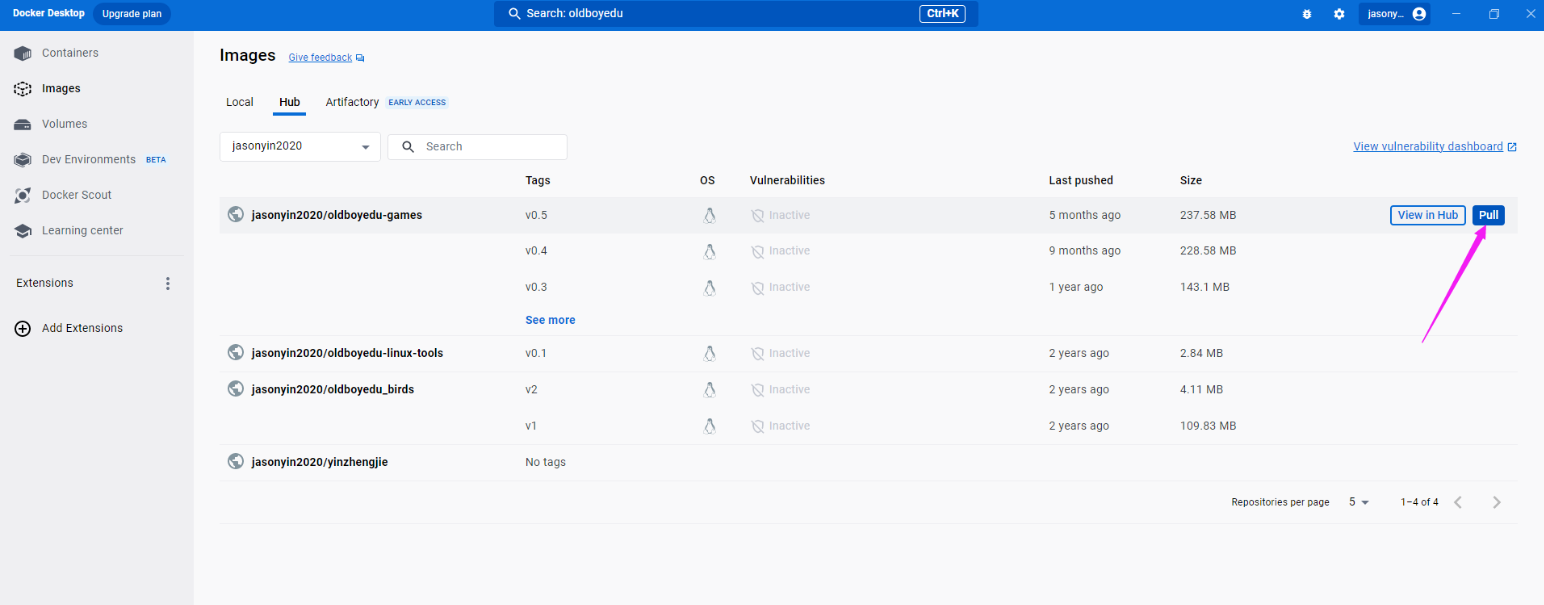Click the Vulnerabilities column header

787,181
